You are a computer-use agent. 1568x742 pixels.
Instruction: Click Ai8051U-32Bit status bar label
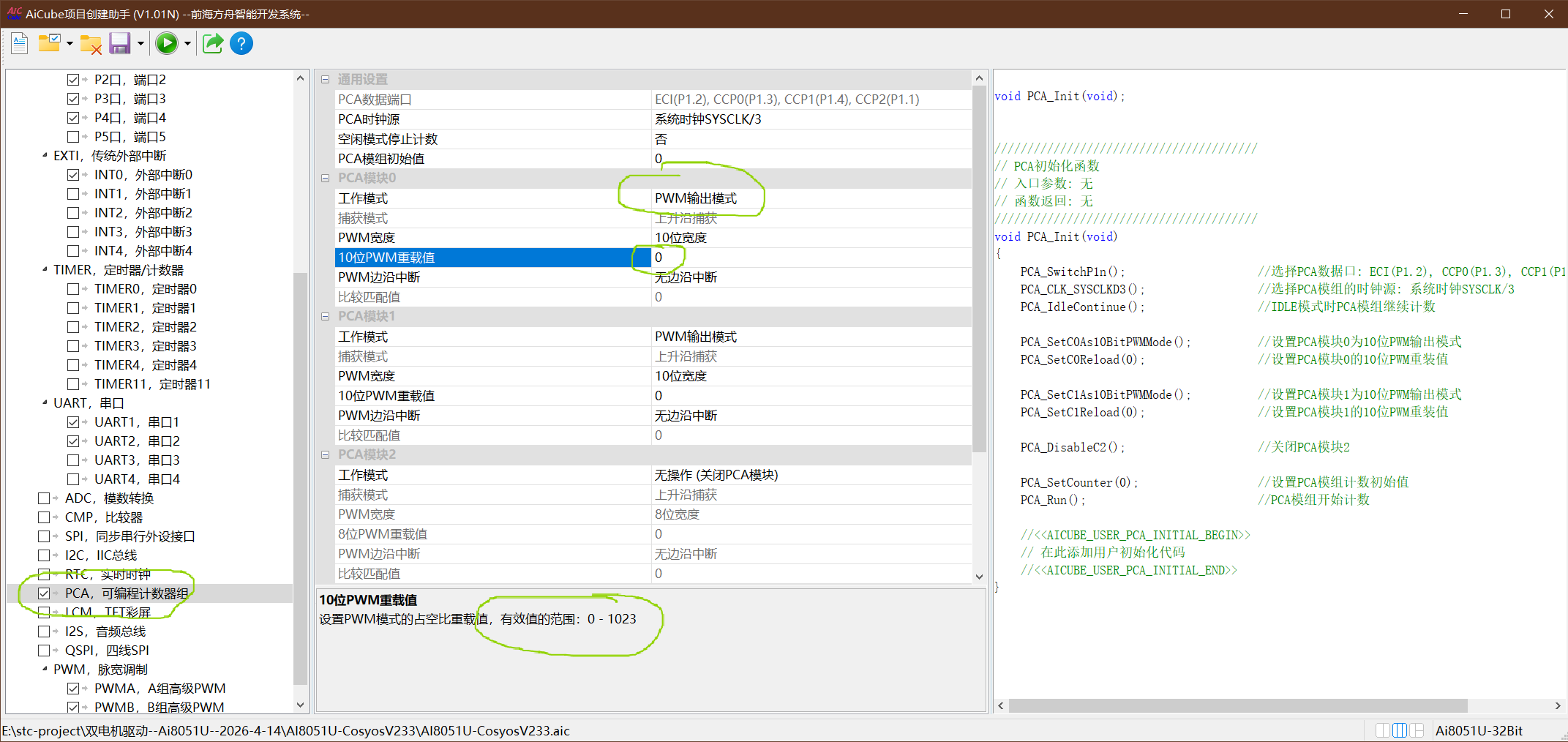coord(1479,730)
